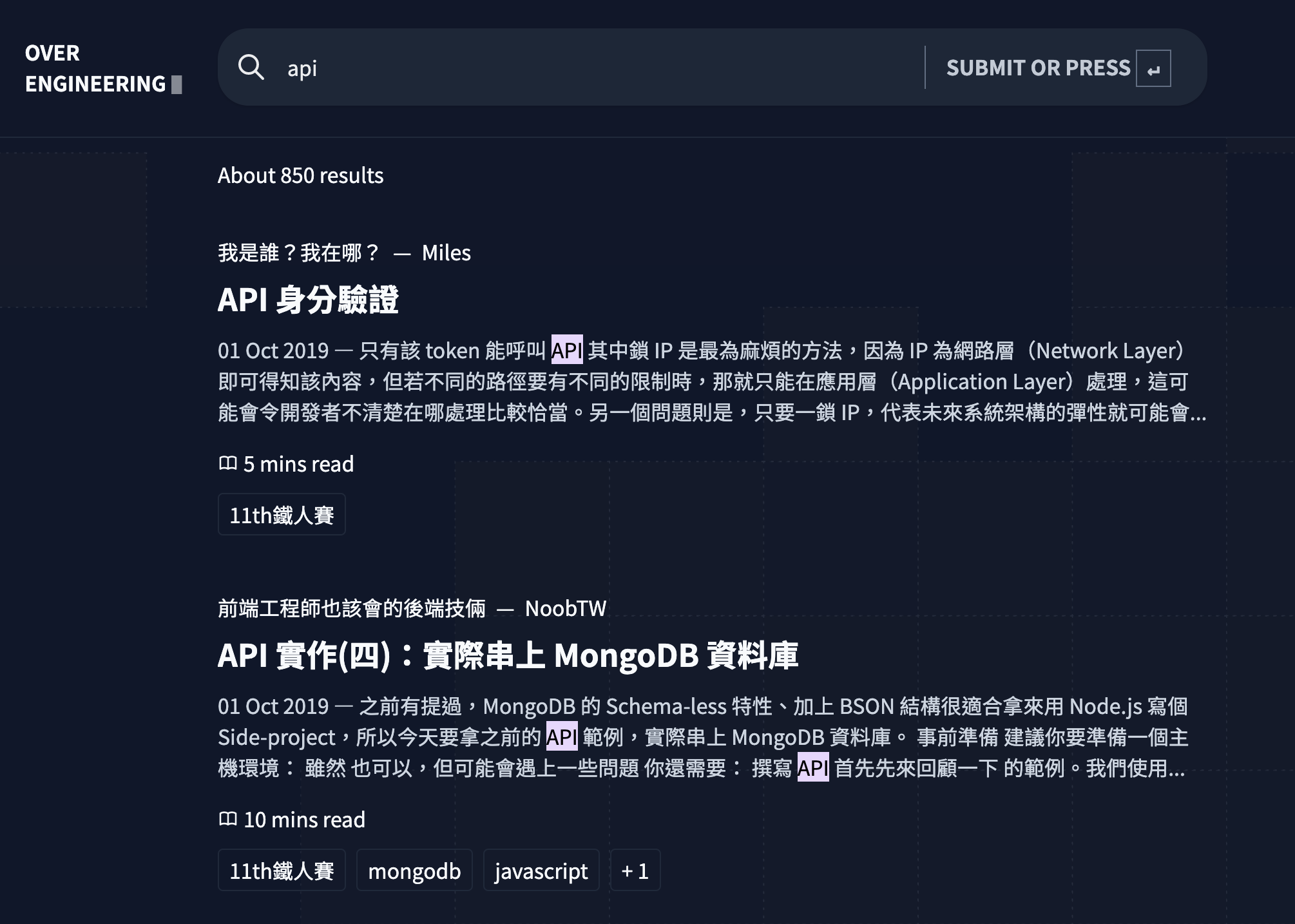Select the mongodb tag
Image resolution: width=1295 pixels, height=924 pixels.
click(x=414, y=871)
